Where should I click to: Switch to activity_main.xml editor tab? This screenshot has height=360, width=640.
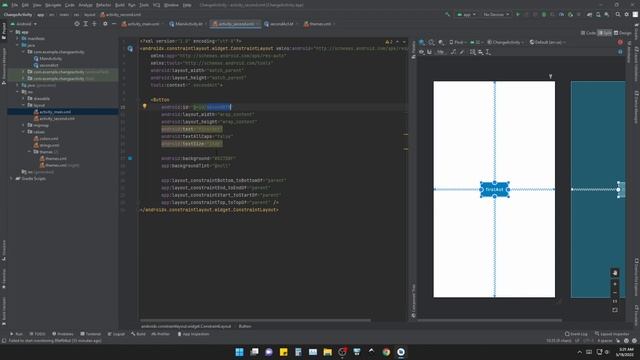coord(142,24)
